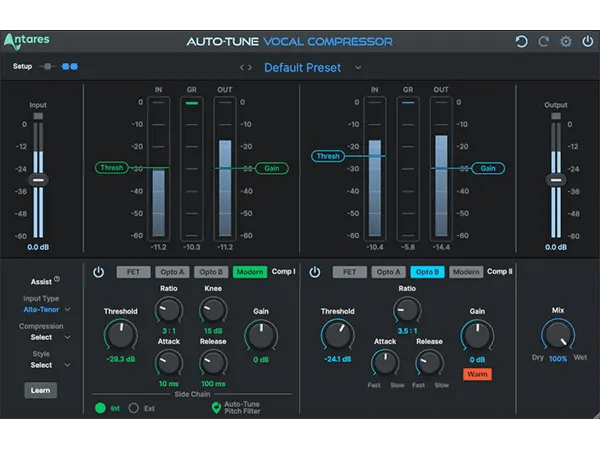The width and height of the screenshot is (600, 450).
Task: Click the redo arrow icon
Action: point(543,41)
